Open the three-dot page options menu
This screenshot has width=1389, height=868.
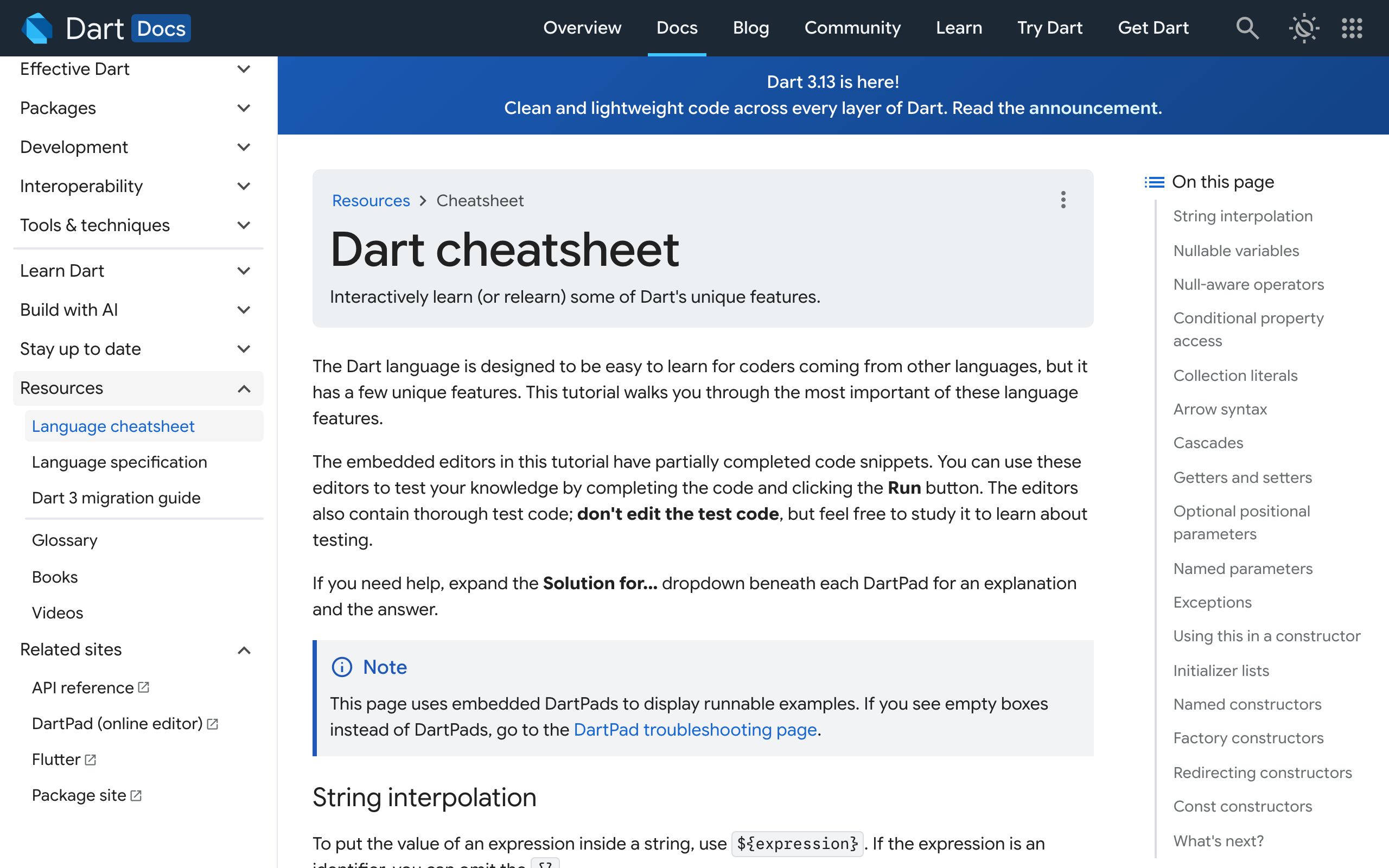(1063, 200)
